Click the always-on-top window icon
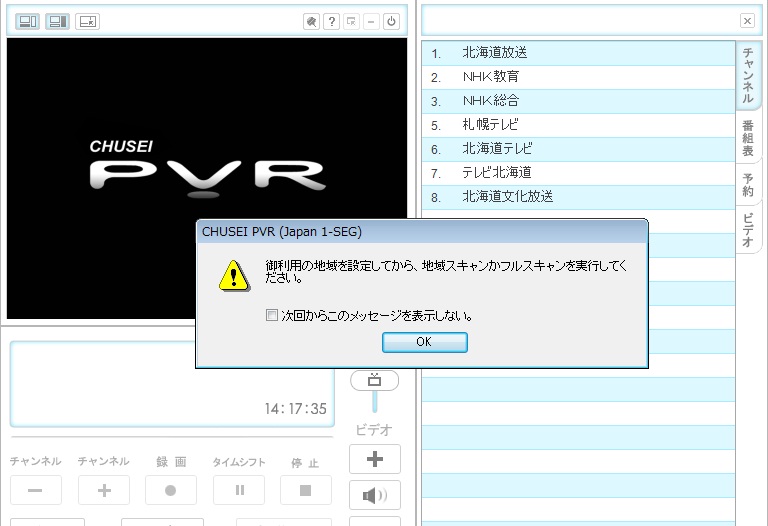This screenshot has height=526, width=768. (x=351, y=22)
